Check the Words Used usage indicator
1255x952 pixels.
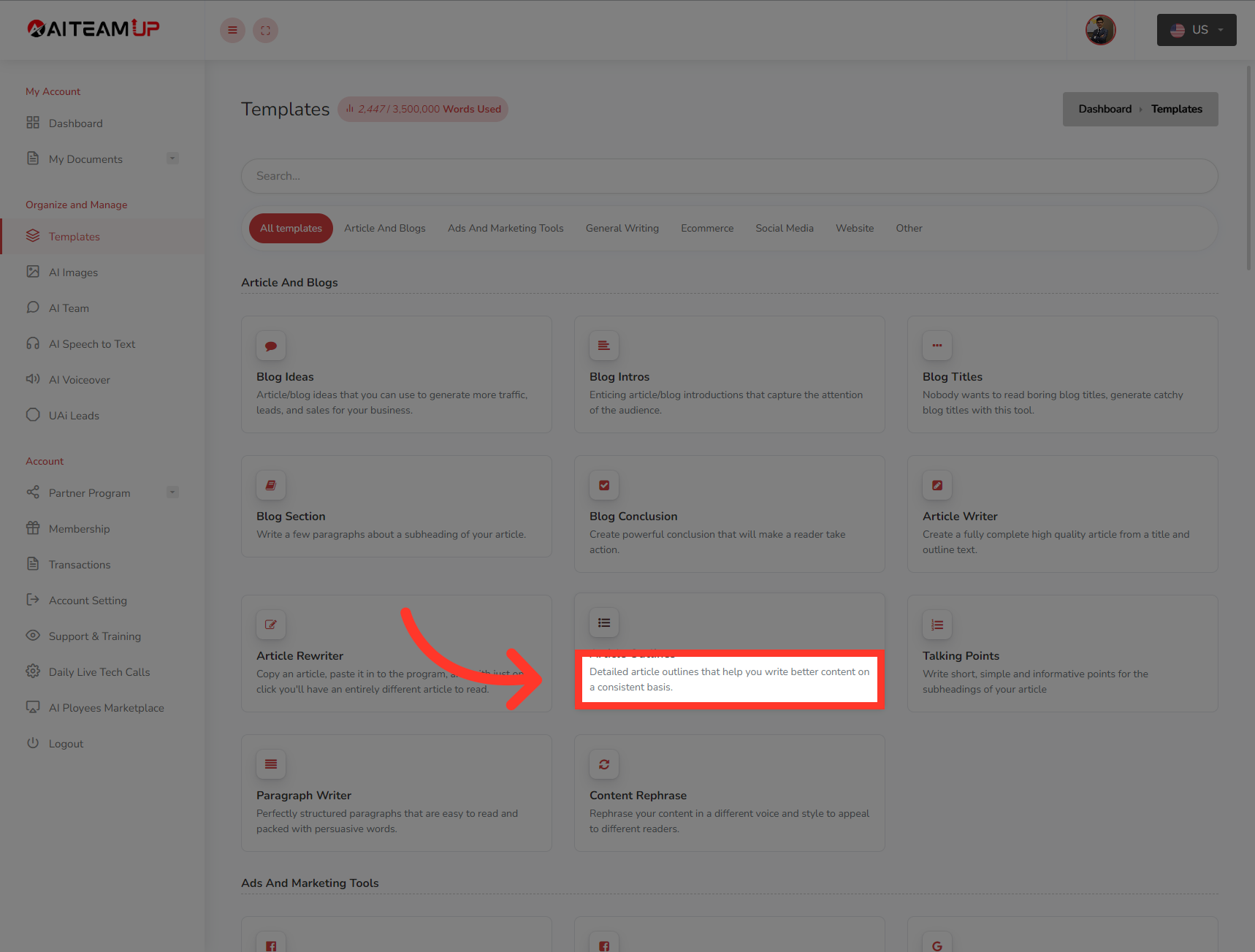pyautogui.click(x=422, y=109)
